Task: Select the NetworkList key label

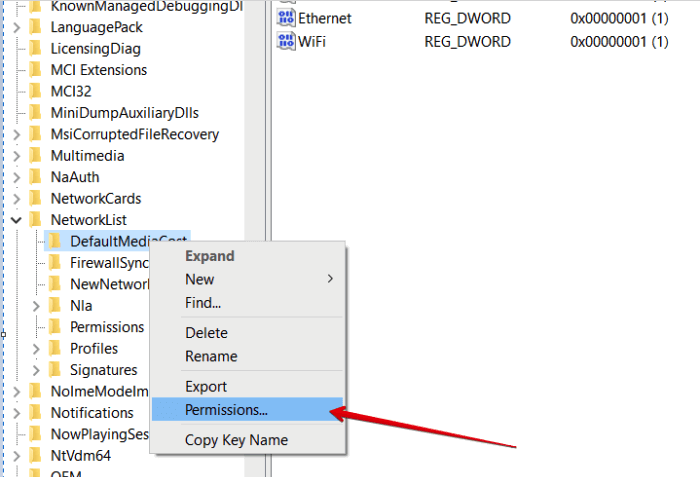Action: click(89, 220)
